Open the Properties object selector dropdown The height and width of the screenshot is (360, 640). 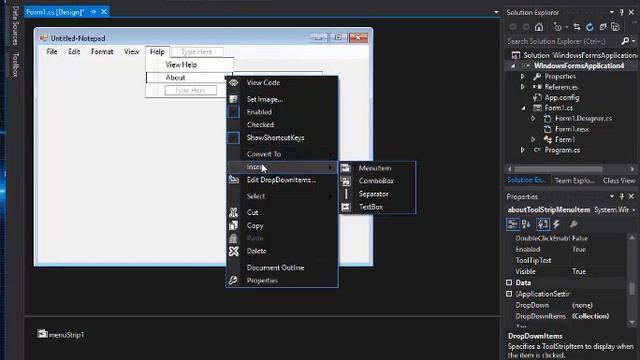pyautogui.click(x=633, y=210)
